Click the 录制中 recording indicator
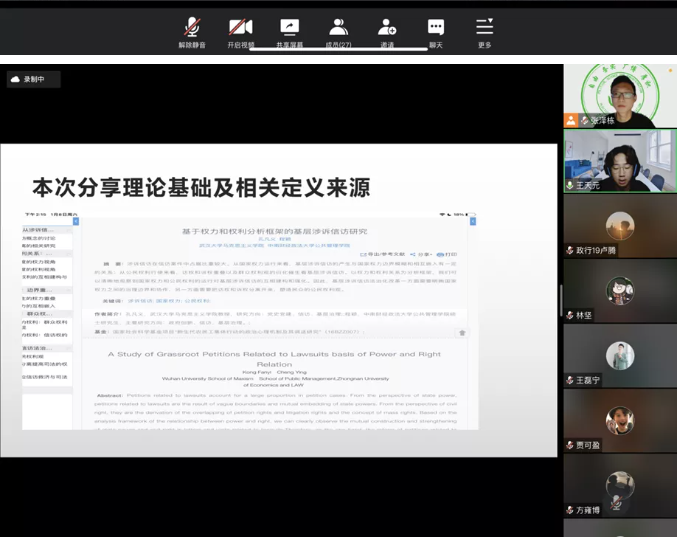This screenshot has height=537, width=681. (x=34, y=80)
